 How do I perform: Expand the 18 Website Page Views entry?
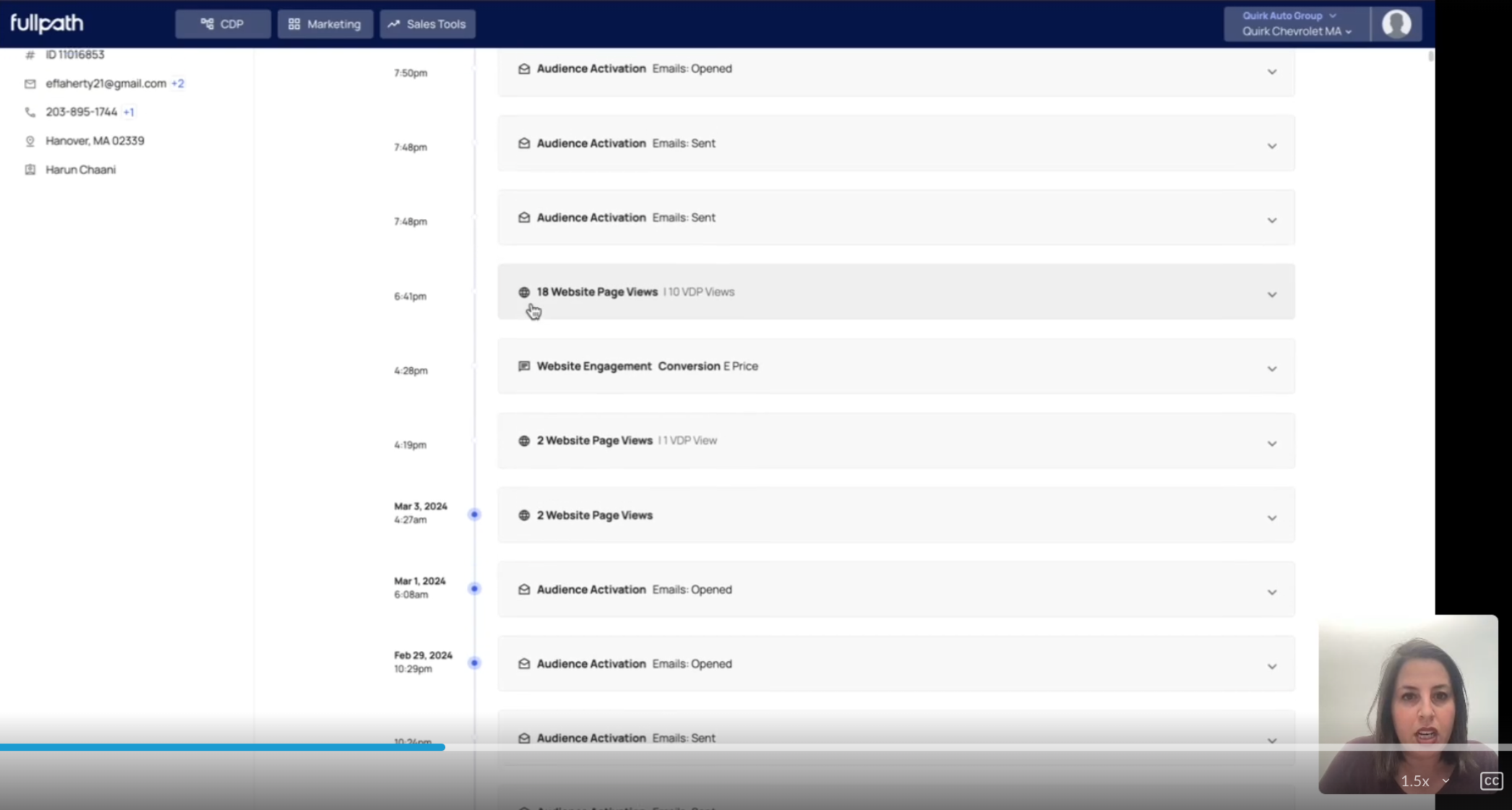coord(1271,294)
